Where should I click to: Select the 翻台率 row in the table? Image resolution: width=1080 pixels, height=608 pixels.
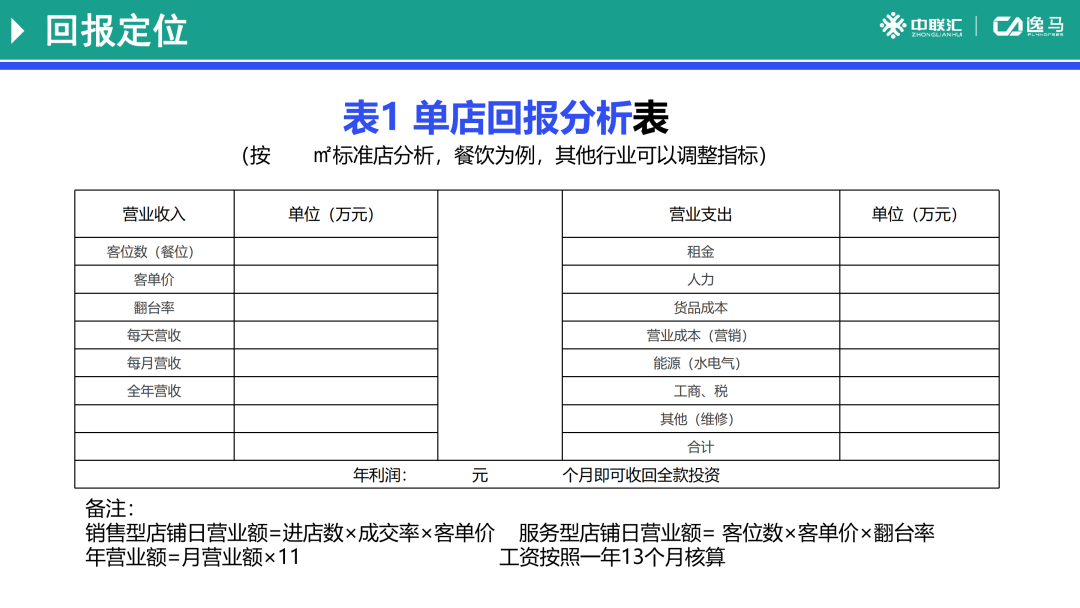pos(154,307)
